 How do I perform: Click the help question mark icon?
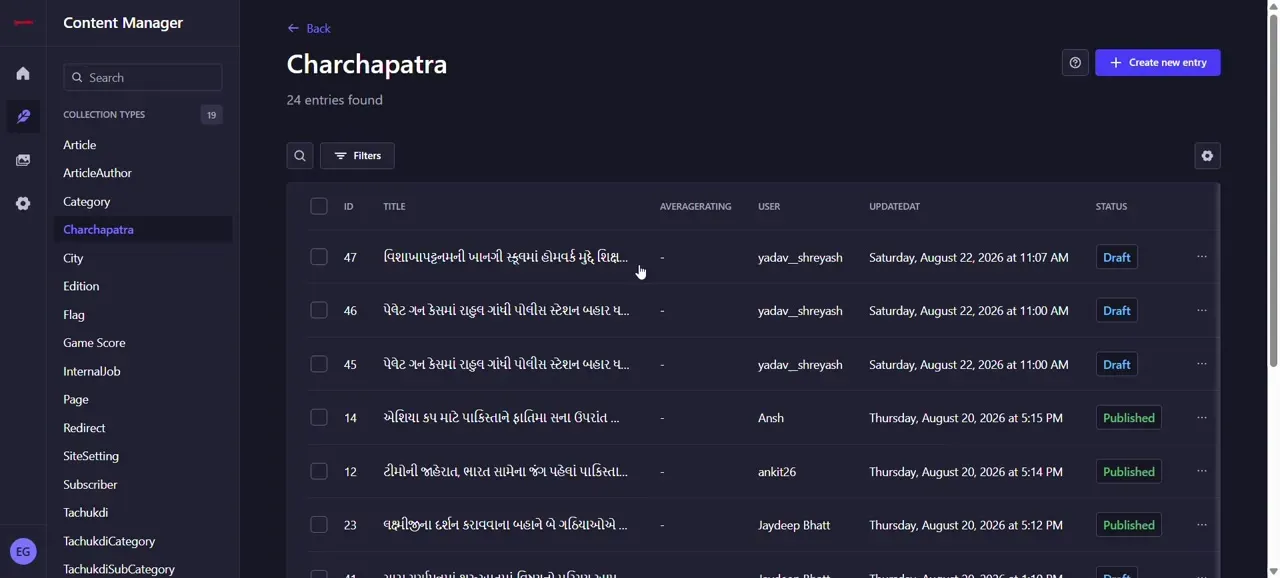pos(1075,63)
